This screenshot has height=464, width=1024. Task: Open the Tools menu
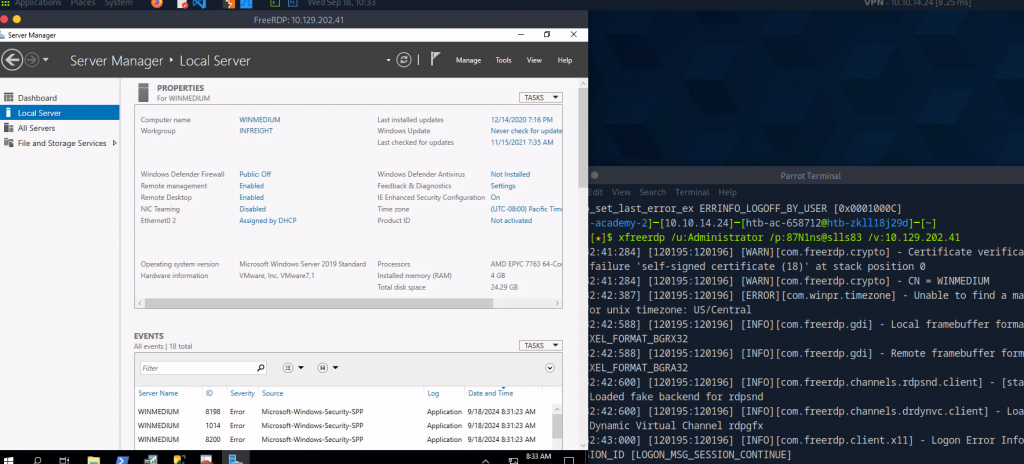tap(504, 60)
